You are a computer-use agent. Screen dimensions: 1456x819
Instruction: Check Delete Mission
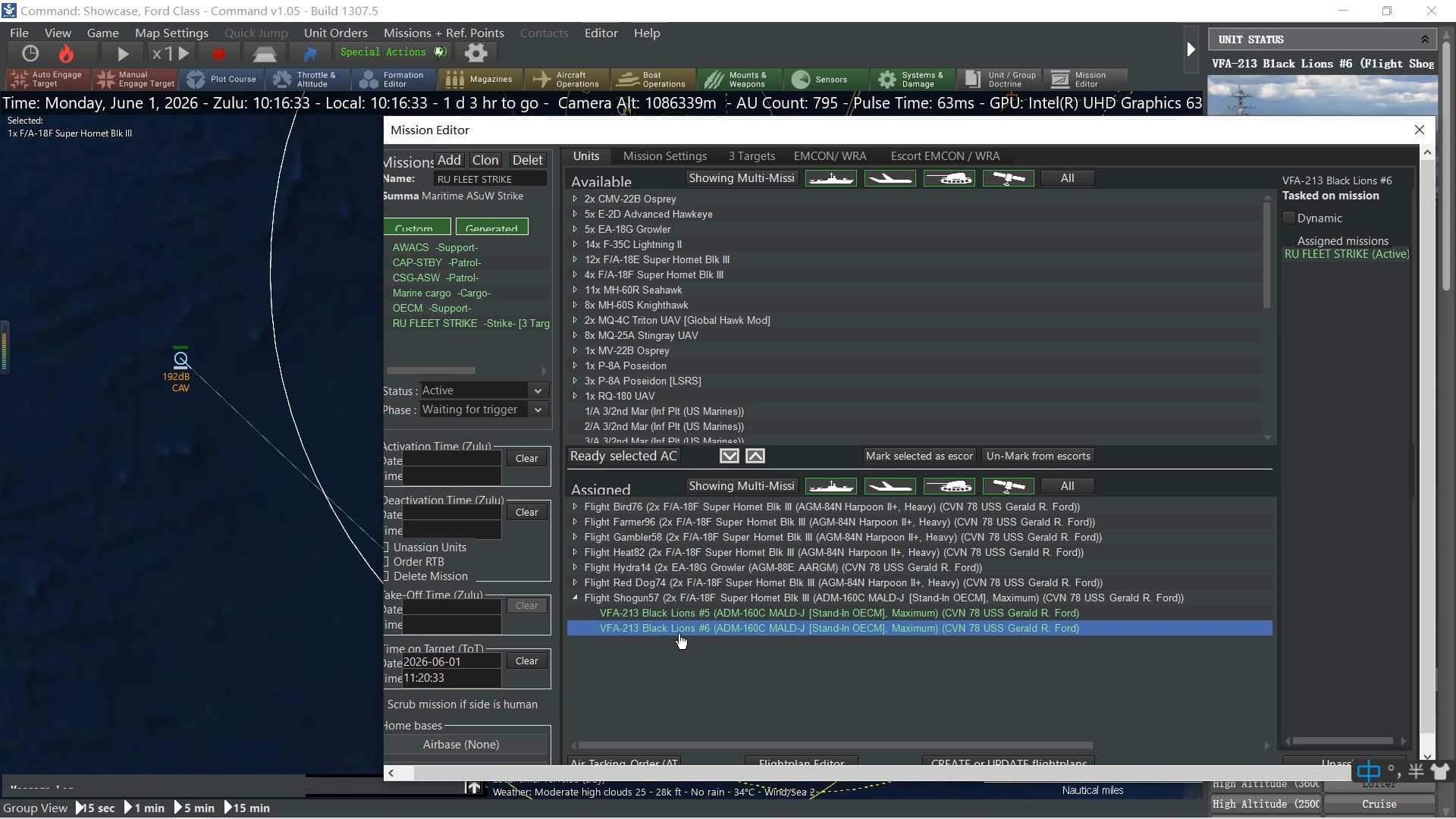pyautogui.click(x=386, y=576)
